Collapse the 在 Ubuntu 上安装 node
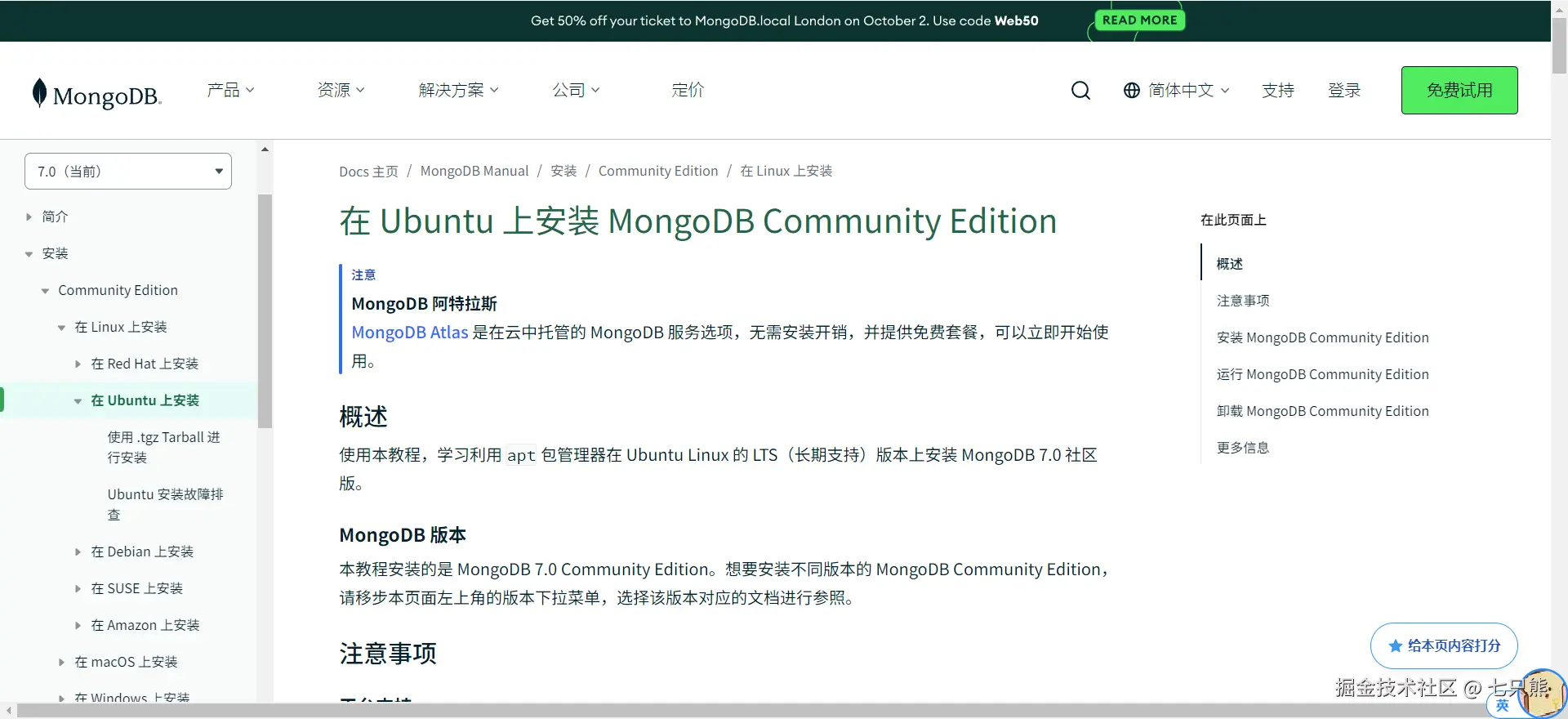This screenshot has height=719, width=1568. [78, 401]
